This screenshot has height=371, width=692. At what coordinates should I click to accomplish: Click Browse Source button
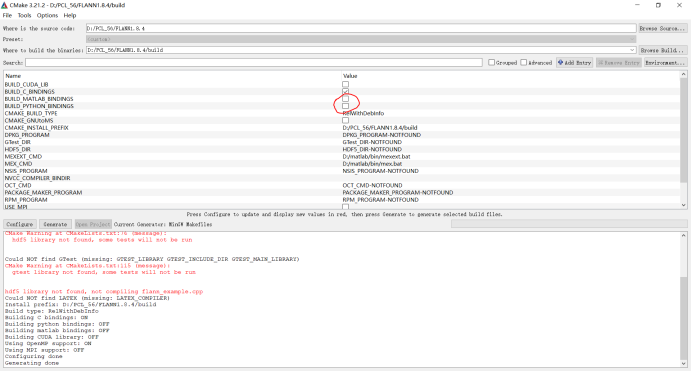(x=662, y=28)
